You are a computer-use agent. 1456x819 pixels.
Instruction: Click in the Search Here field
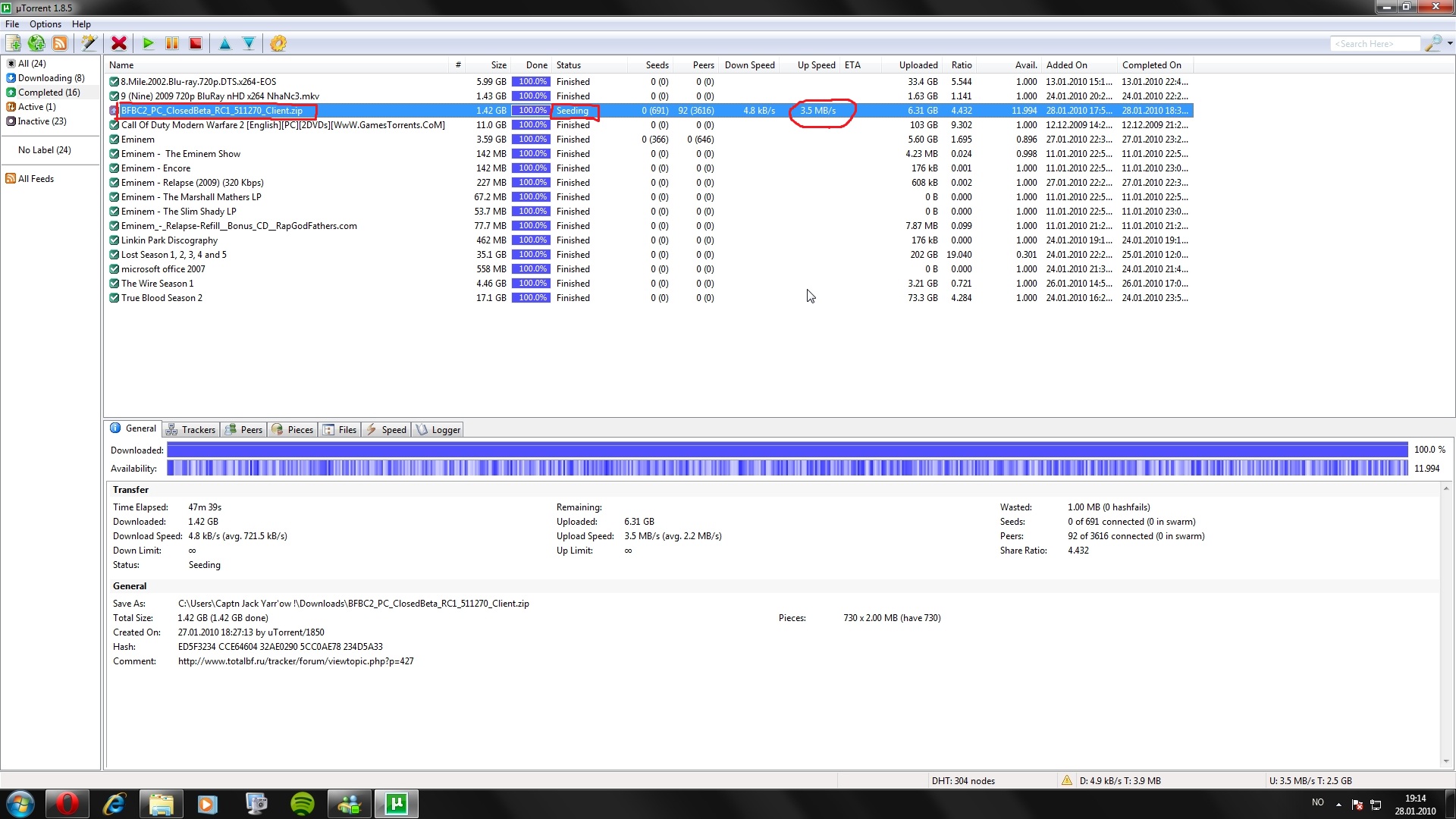click(1374, 43)
